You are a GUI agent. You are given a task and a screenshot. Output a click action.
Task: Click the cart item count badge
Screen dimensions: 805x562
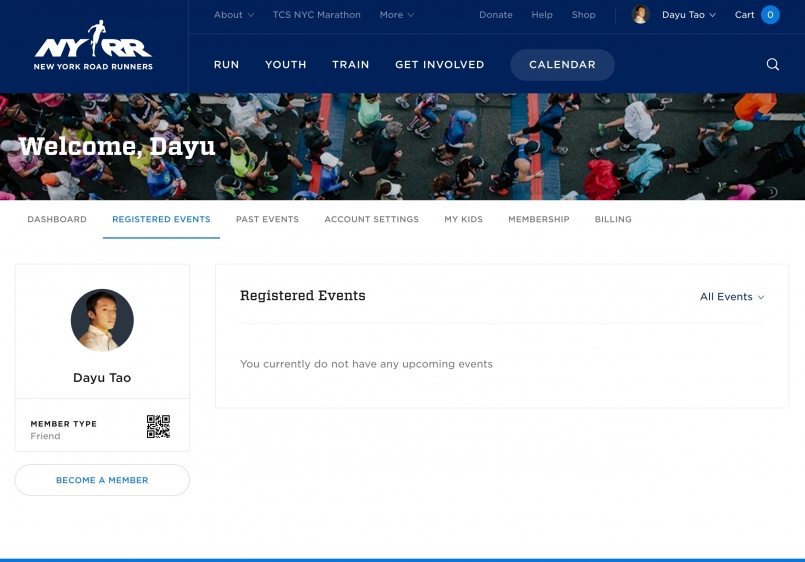click(770, 15)
